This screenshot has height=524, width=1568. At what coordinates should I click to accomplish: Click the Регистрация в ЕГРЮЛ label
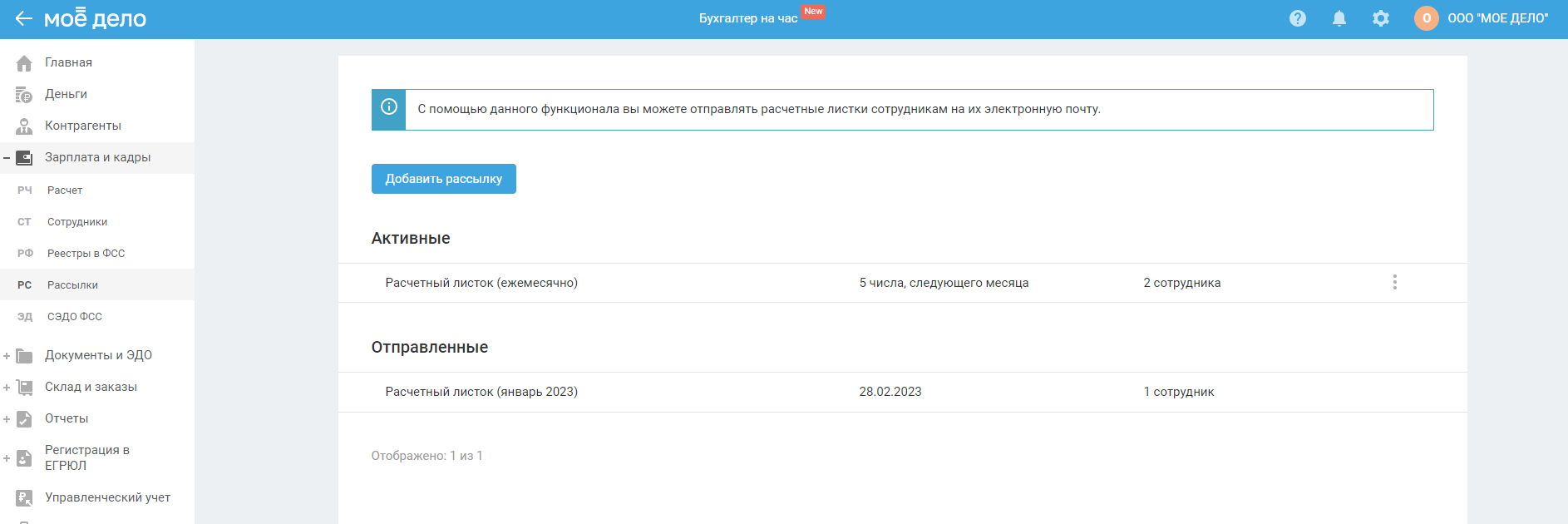coord(87,457)
